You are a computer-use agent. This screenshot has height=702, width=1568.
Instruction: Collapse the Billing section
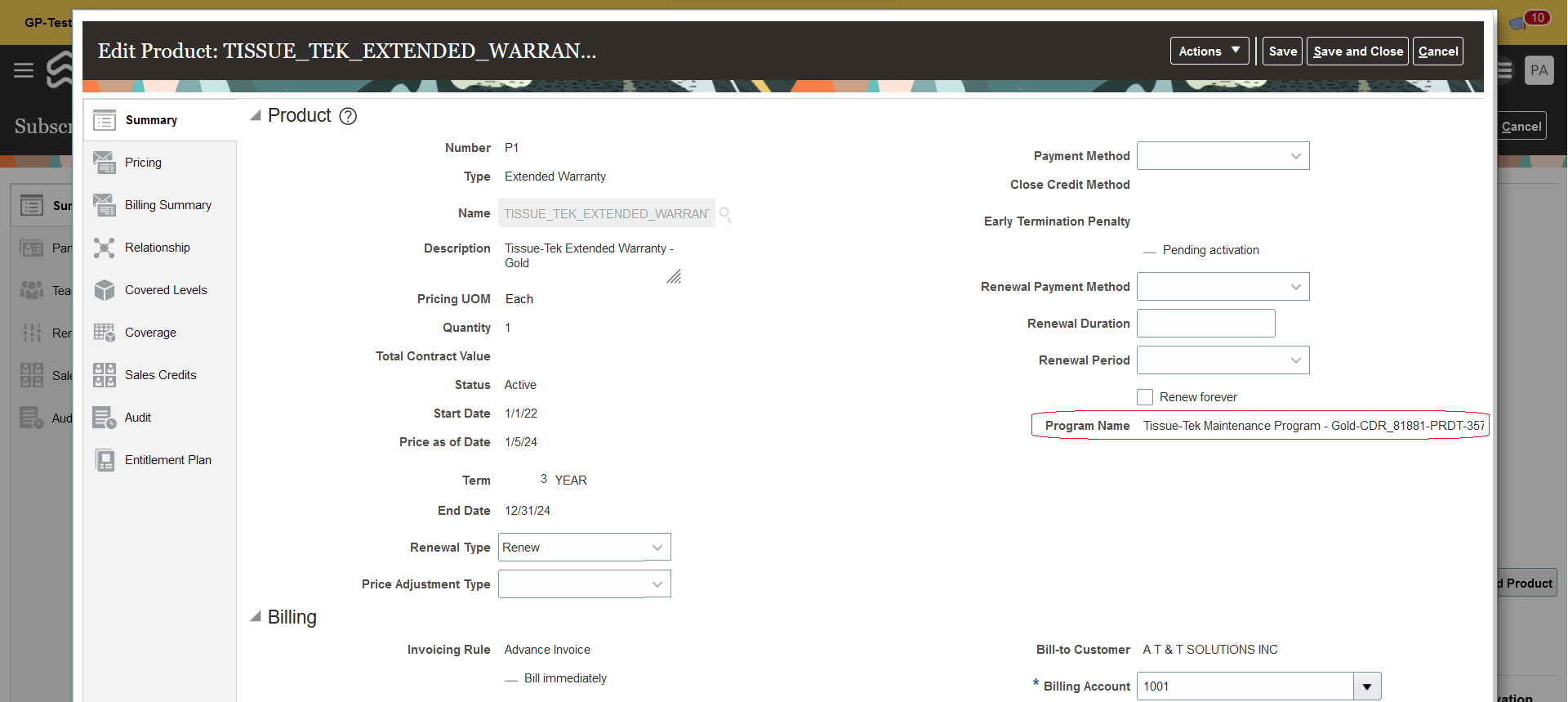click(x=256, y=617)
